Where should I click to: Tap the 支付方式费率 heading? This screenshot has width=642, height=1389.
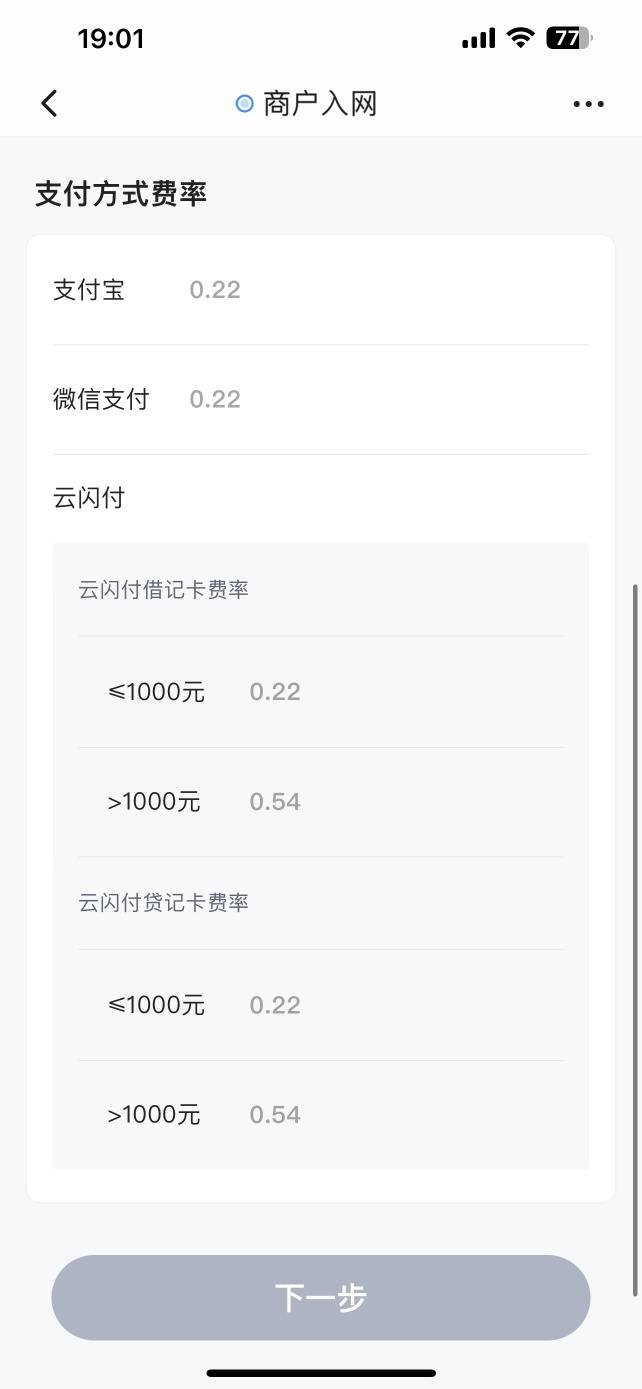click(x=121, y=194)
